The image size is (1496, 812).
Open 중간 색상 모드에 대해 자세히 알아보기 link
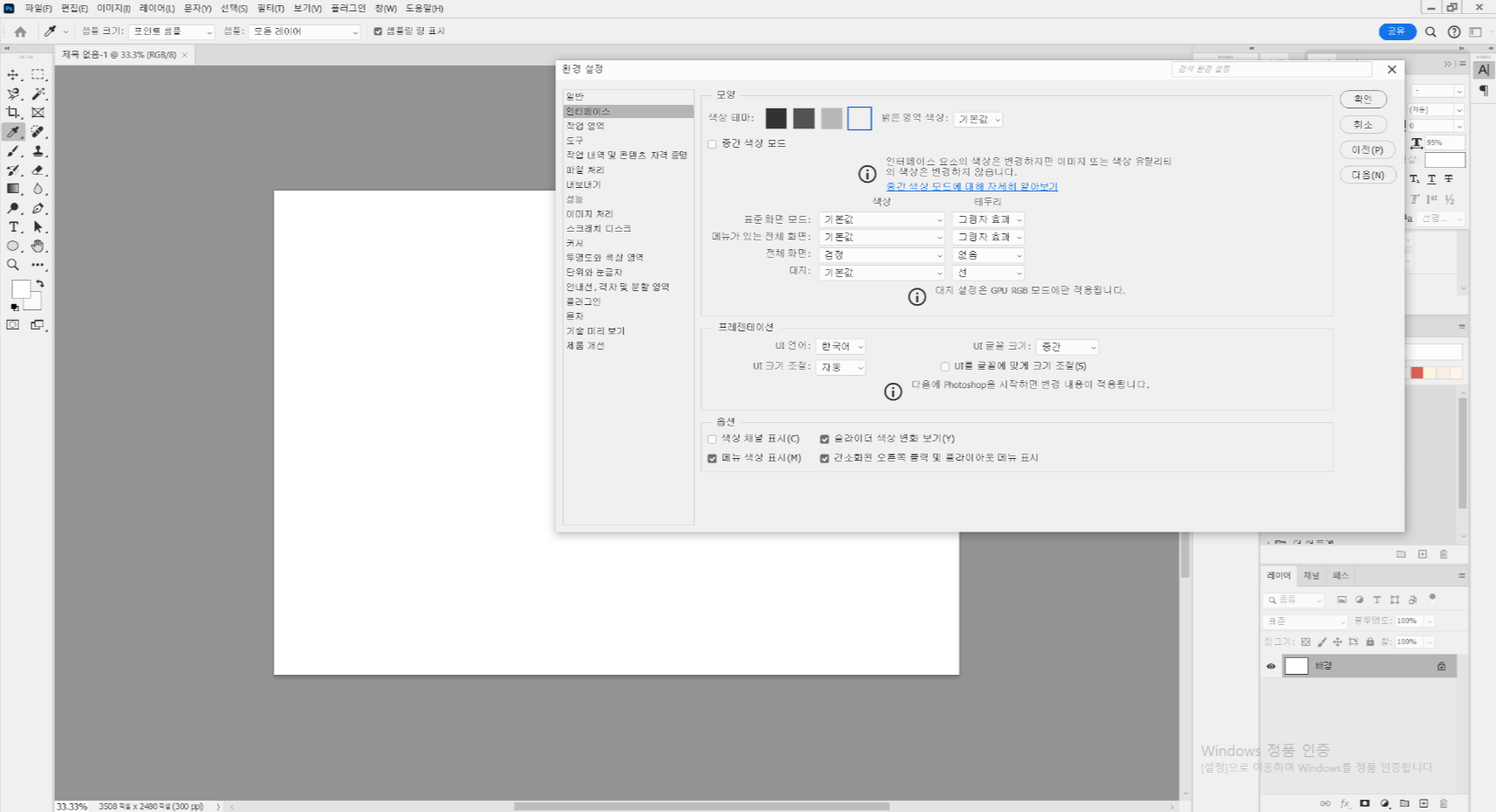click(971, 187)
